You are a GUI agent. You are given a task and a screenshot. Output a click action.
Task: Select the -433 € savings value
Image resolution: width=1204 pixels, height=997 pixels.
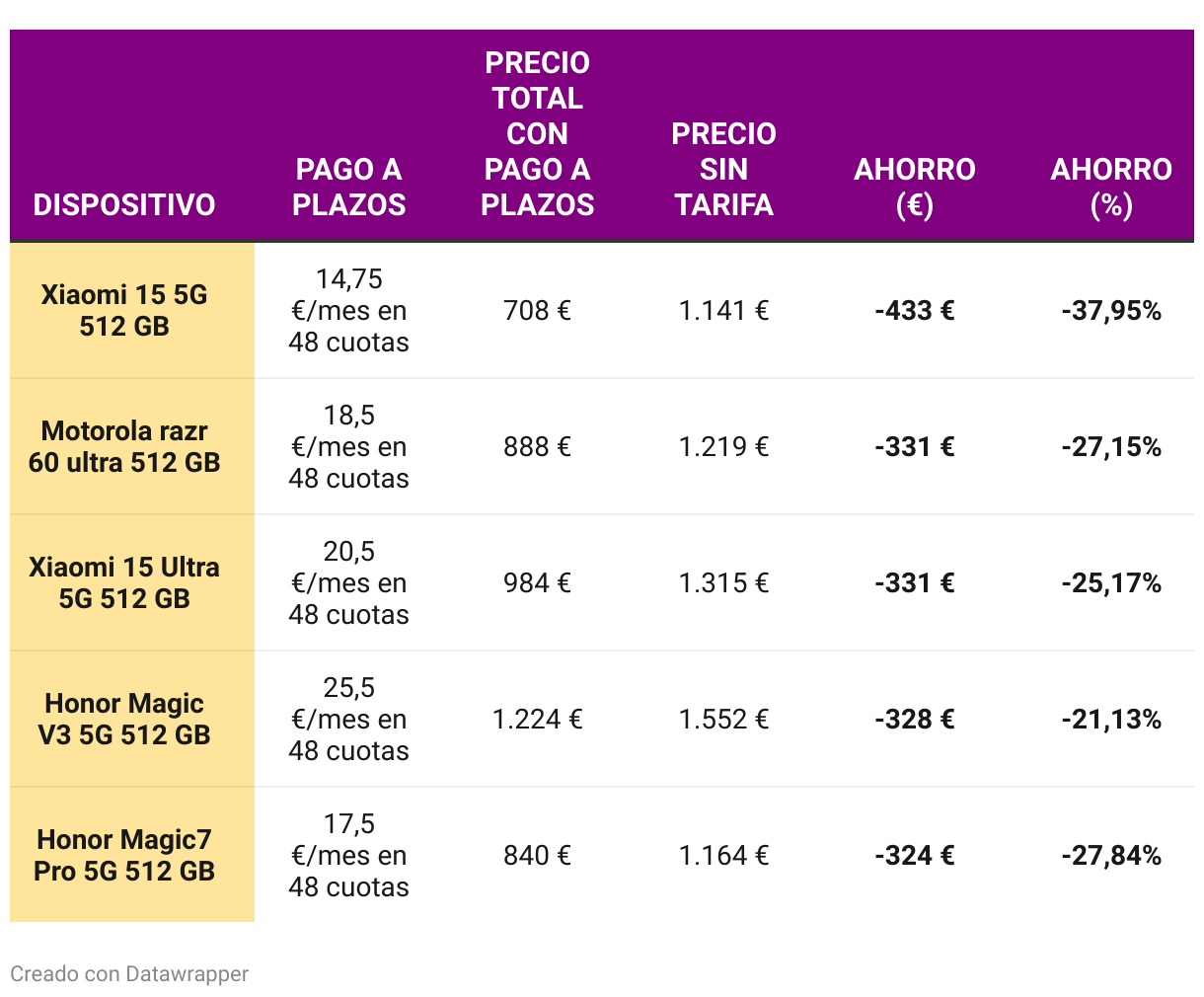tap(915, 310)
